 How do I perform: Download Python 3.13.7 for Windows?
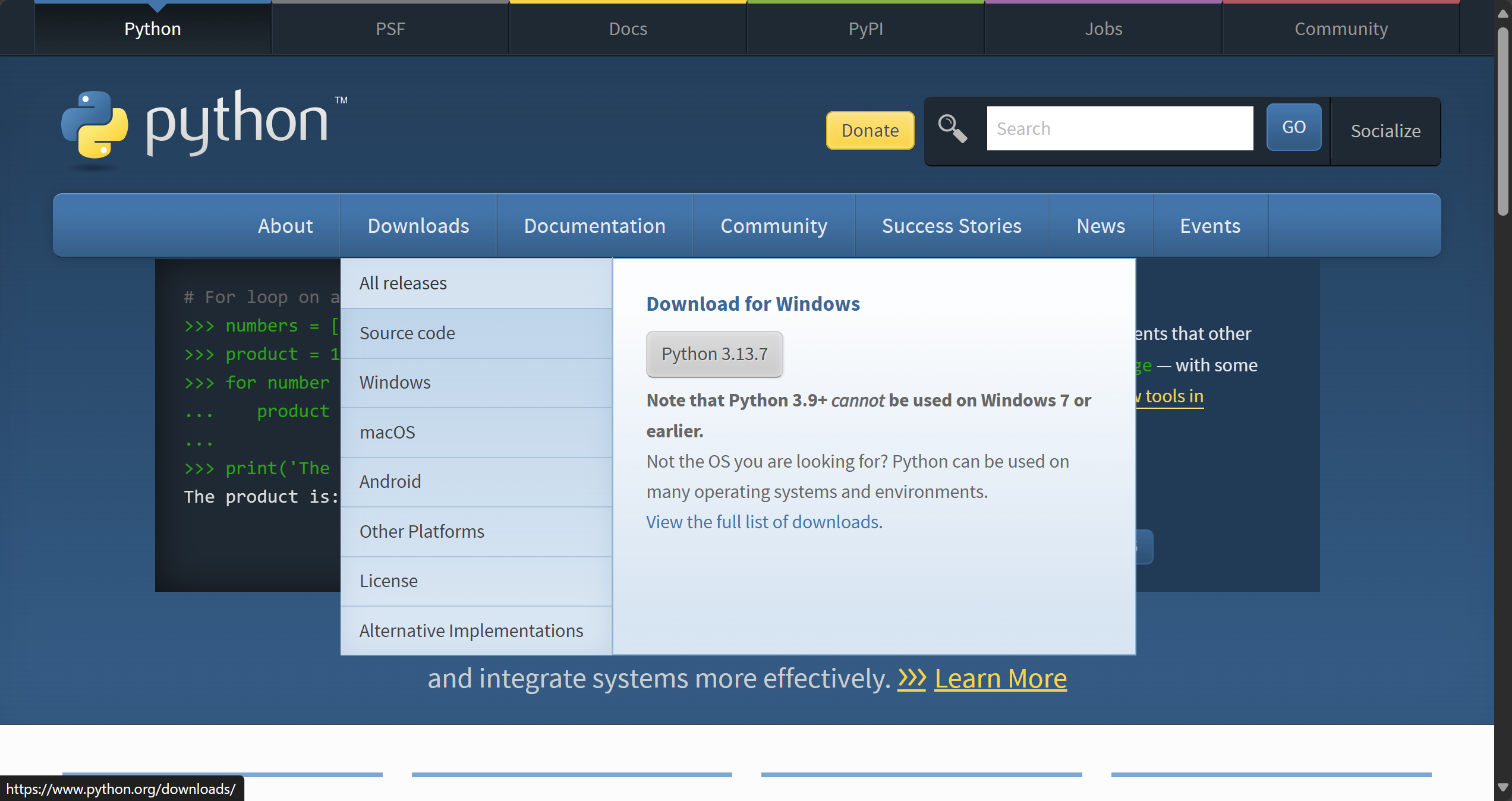(714, 354)
